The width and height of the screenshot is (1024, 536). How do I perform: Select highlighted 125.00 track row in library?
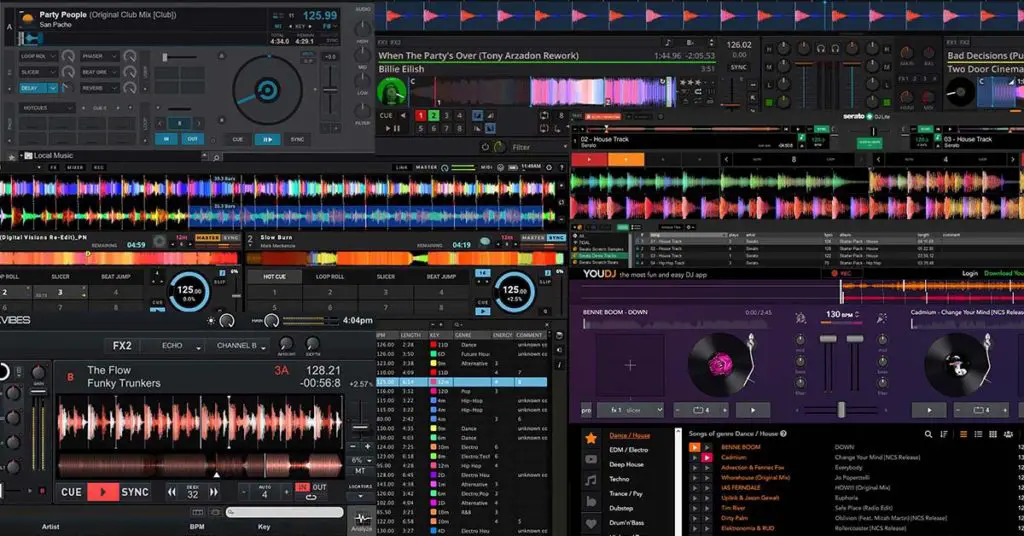[x=461, y=382]
